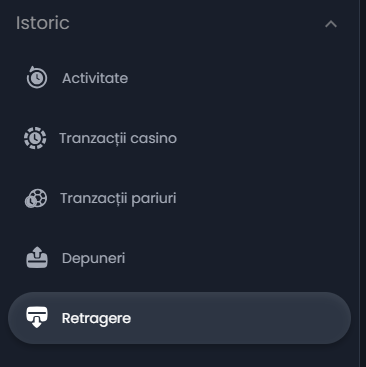Viewport: 366px width, 367px height.
Task: Click the blank row area beside Activitate
Action: 239,78
